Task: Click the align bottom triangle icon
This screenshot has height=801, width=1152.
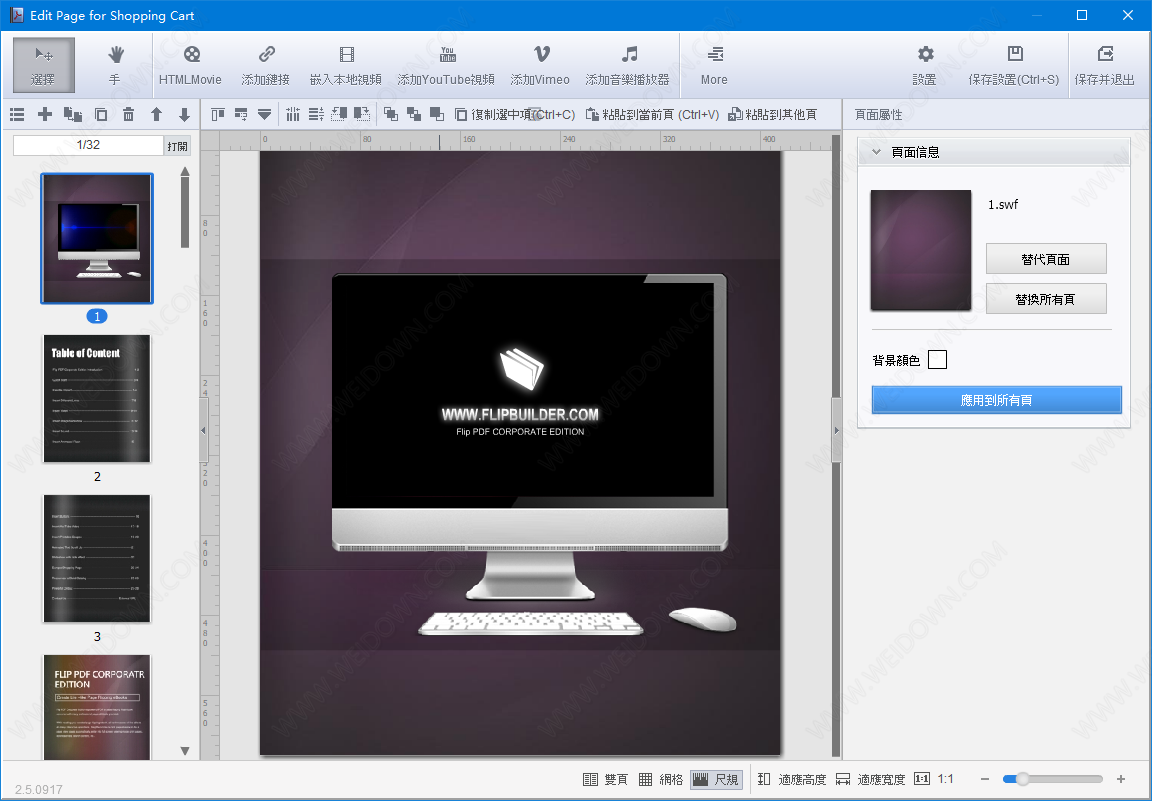Action: coord(264,115)
